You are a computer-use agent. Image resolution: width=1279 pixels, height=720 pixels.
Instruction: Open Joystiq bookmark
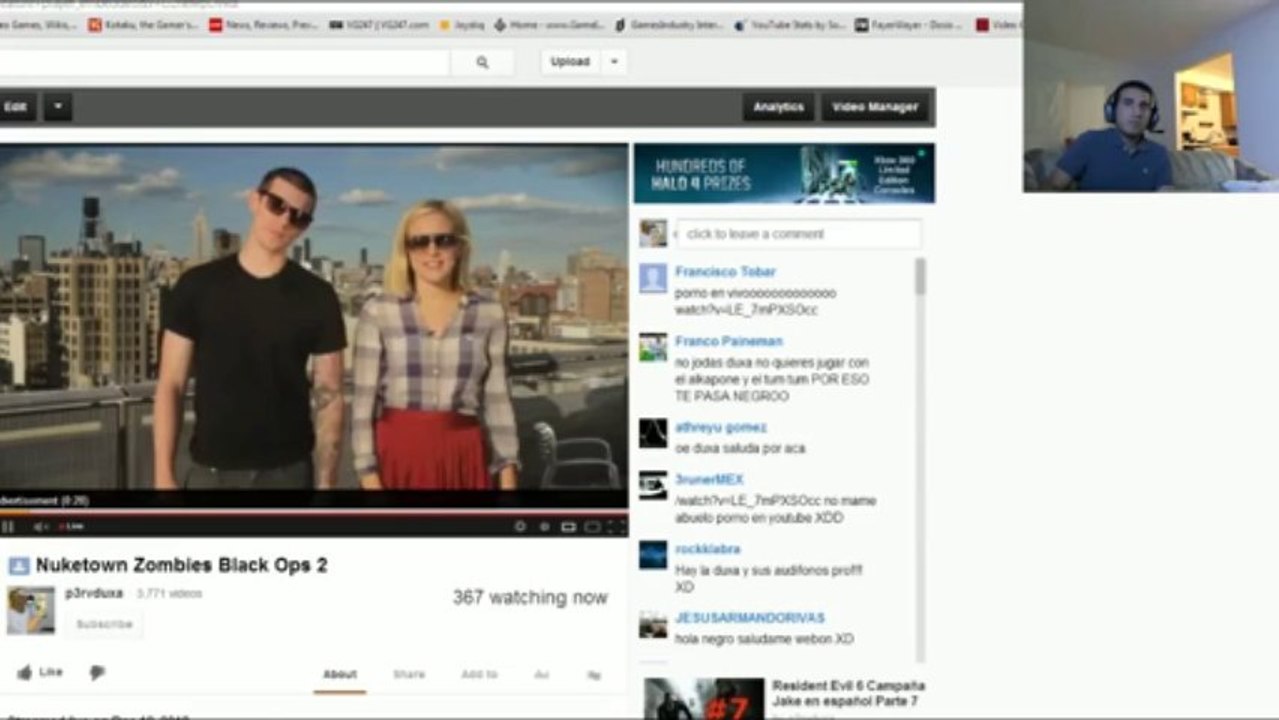click(463, 25)
